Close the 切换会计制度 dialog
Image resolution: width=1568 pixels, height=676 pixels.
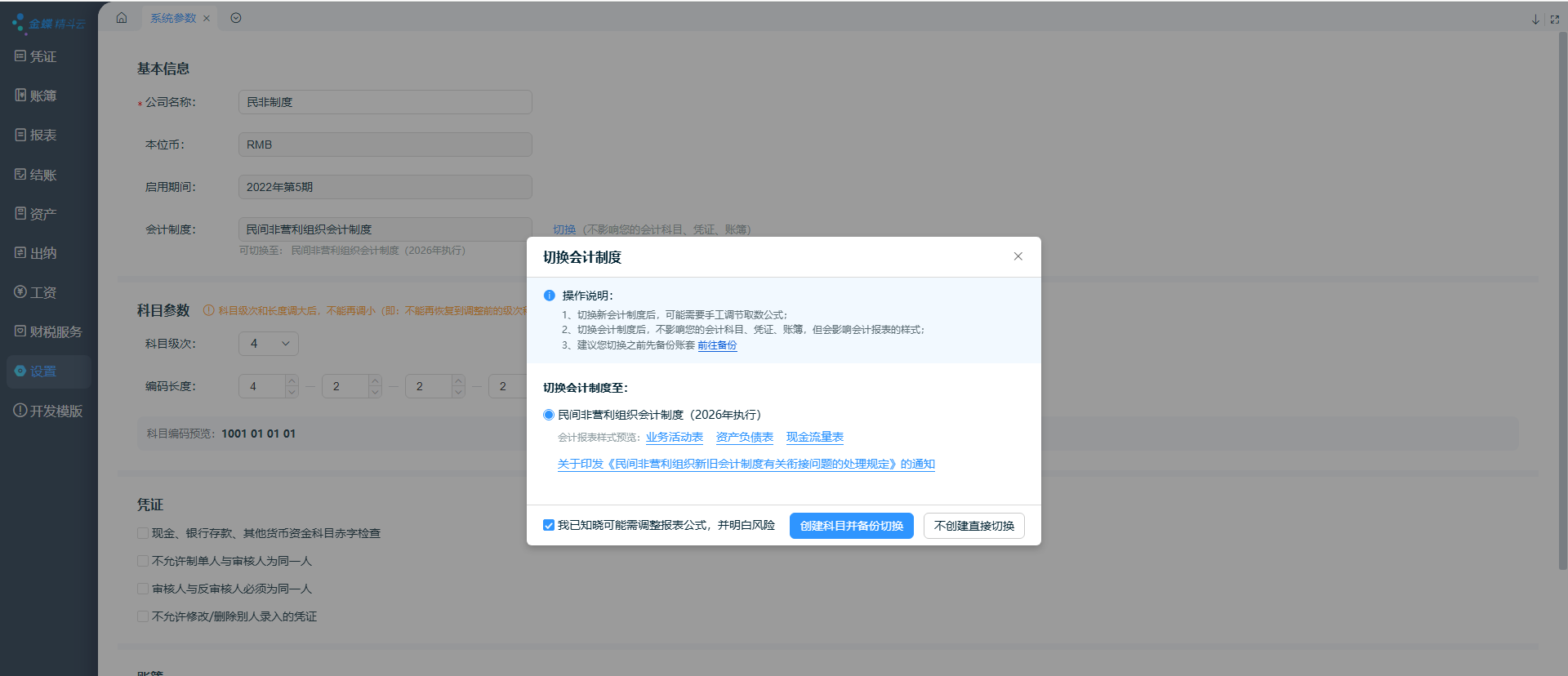click(x=1018, y=256)
